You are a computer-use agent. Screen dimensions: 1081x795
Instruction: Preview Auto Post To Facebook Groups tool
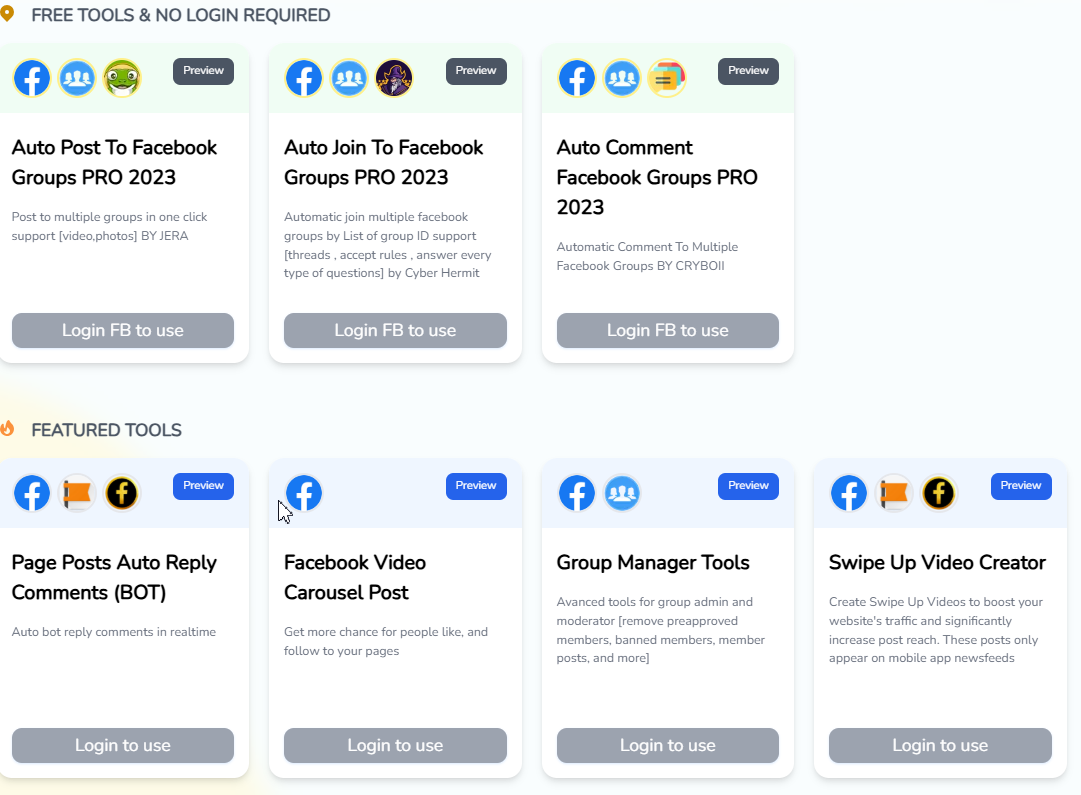(x=203, y=71)
